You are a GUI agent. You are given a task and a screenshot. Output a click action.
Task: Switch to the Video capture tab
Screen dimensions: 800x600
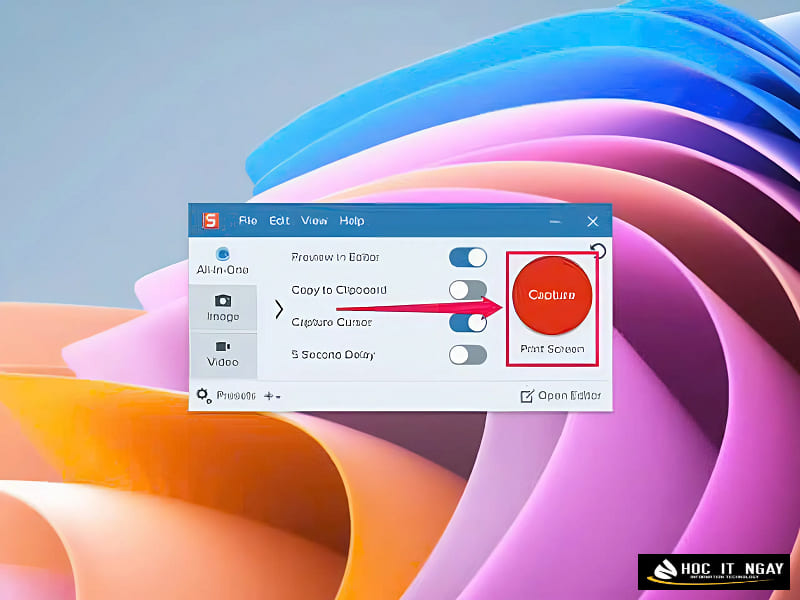223,355
